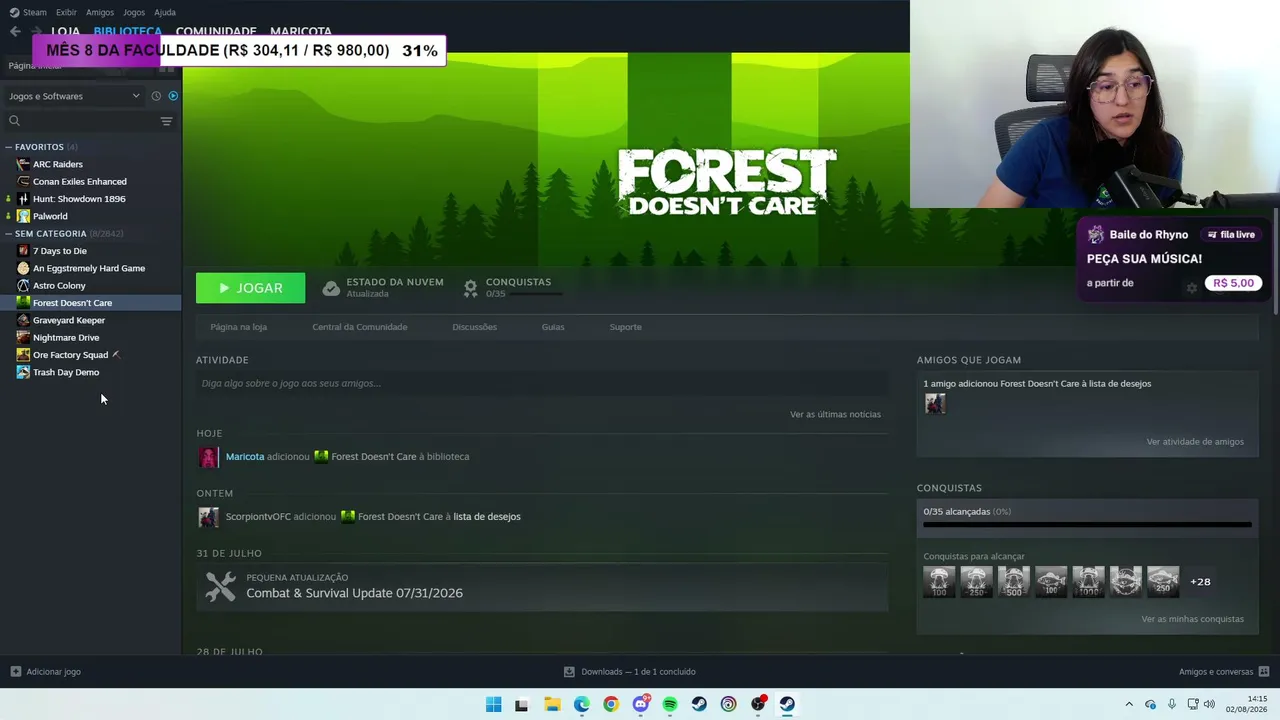Open the Conquistas 0/35 label
The height and width of the screenshot is (720, 1280).
pyautogui.click(x=518, y=287)
